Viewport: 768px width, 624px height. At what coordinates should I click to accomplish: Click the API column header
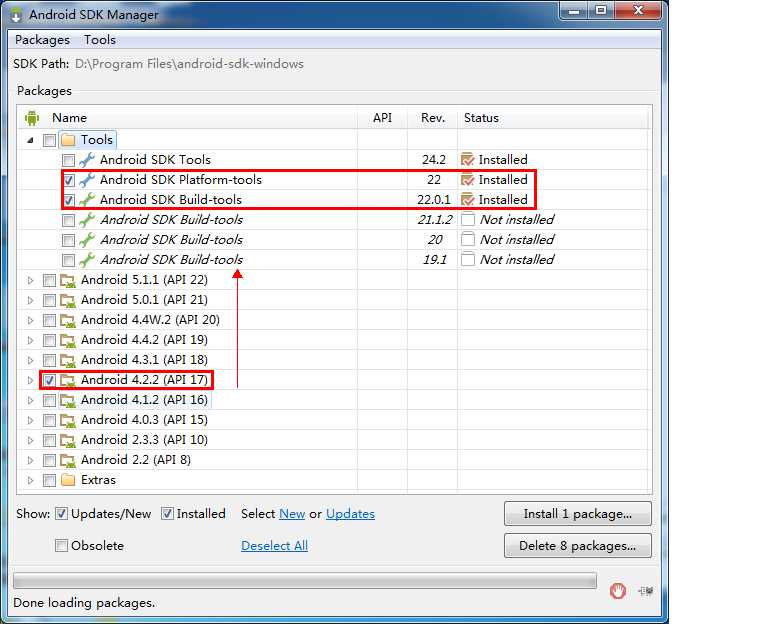(x=383, y=118)
